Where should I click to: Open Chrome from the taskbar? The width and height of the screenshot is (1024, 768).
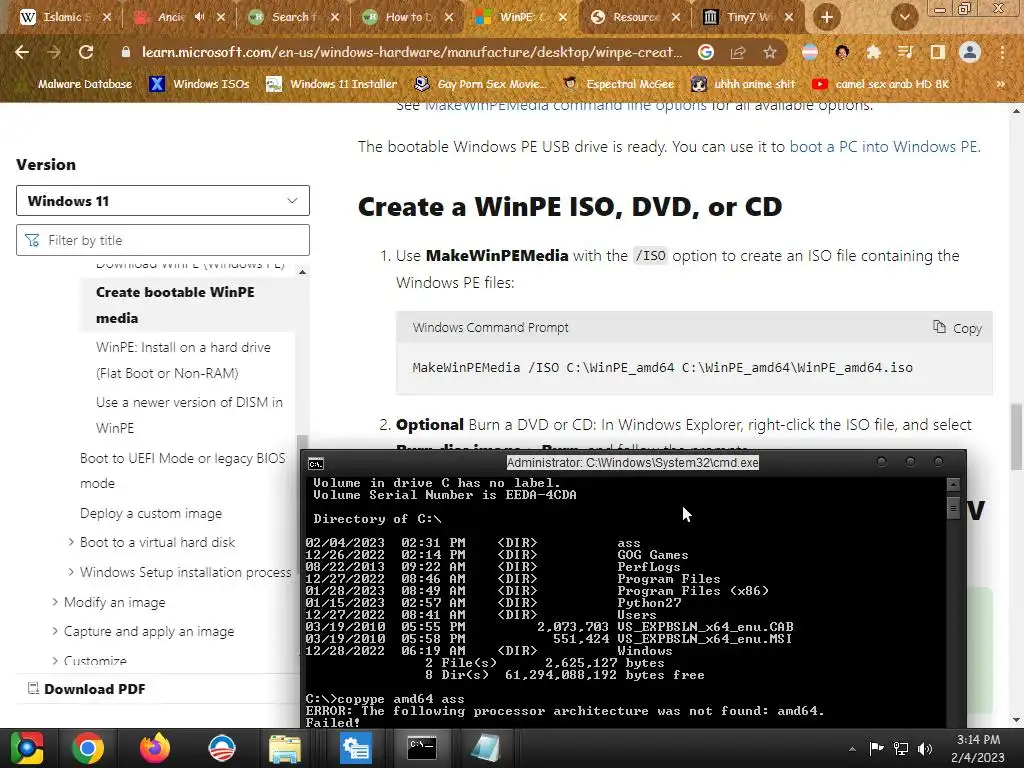(88, 748)
